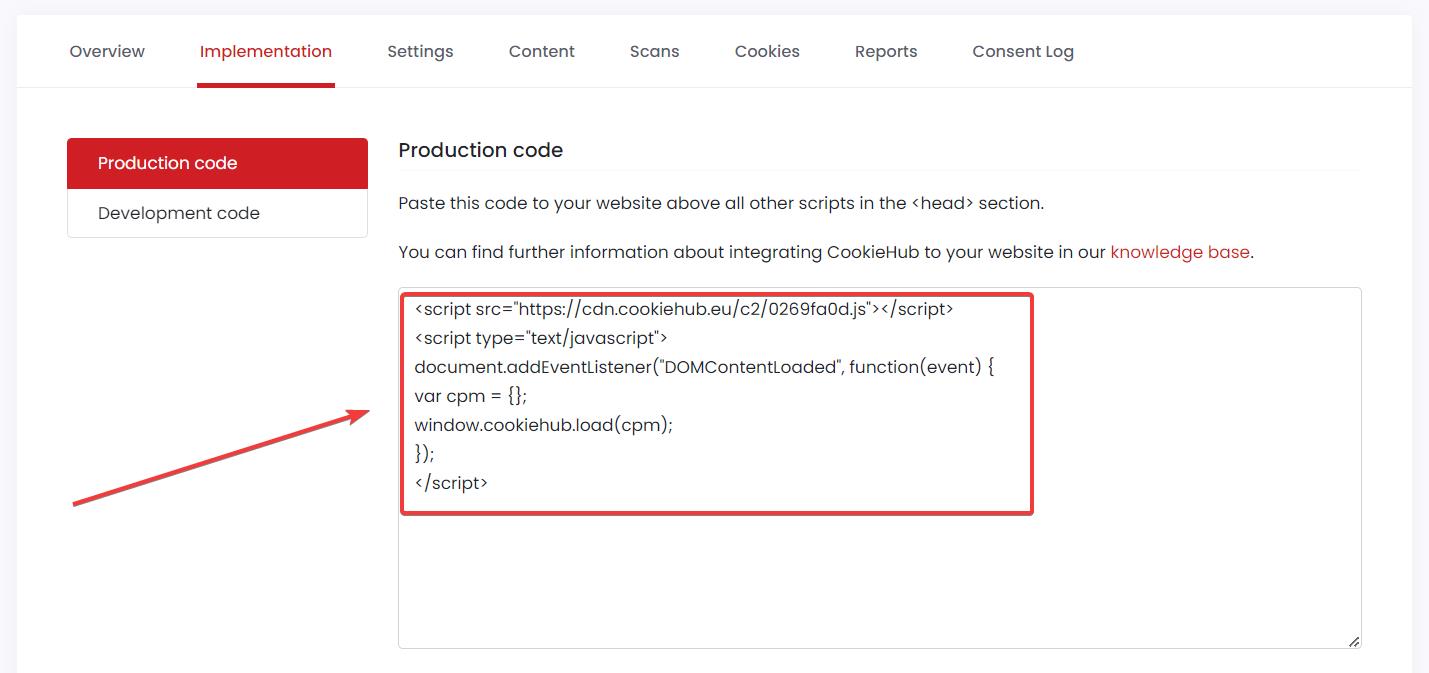Click the cdn.cookiehub.eu script src line
Image resolution: width=1429 pixels, height=673 pixels.
pyautogui.click(x=684, y=309)
